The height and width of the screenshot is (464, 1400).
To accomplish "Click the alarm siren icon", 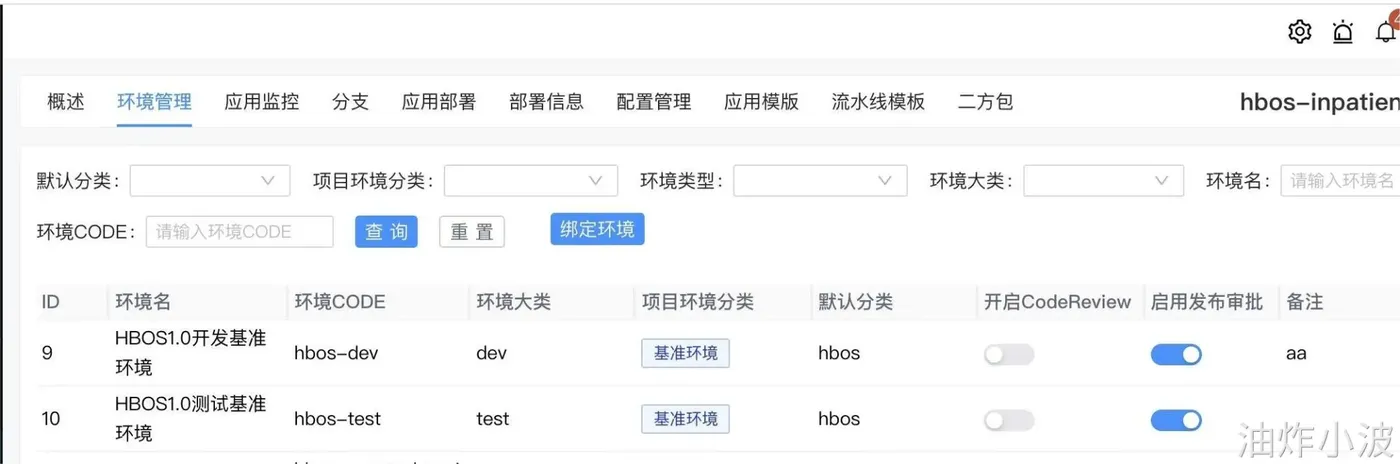I will click(1343, 32).
